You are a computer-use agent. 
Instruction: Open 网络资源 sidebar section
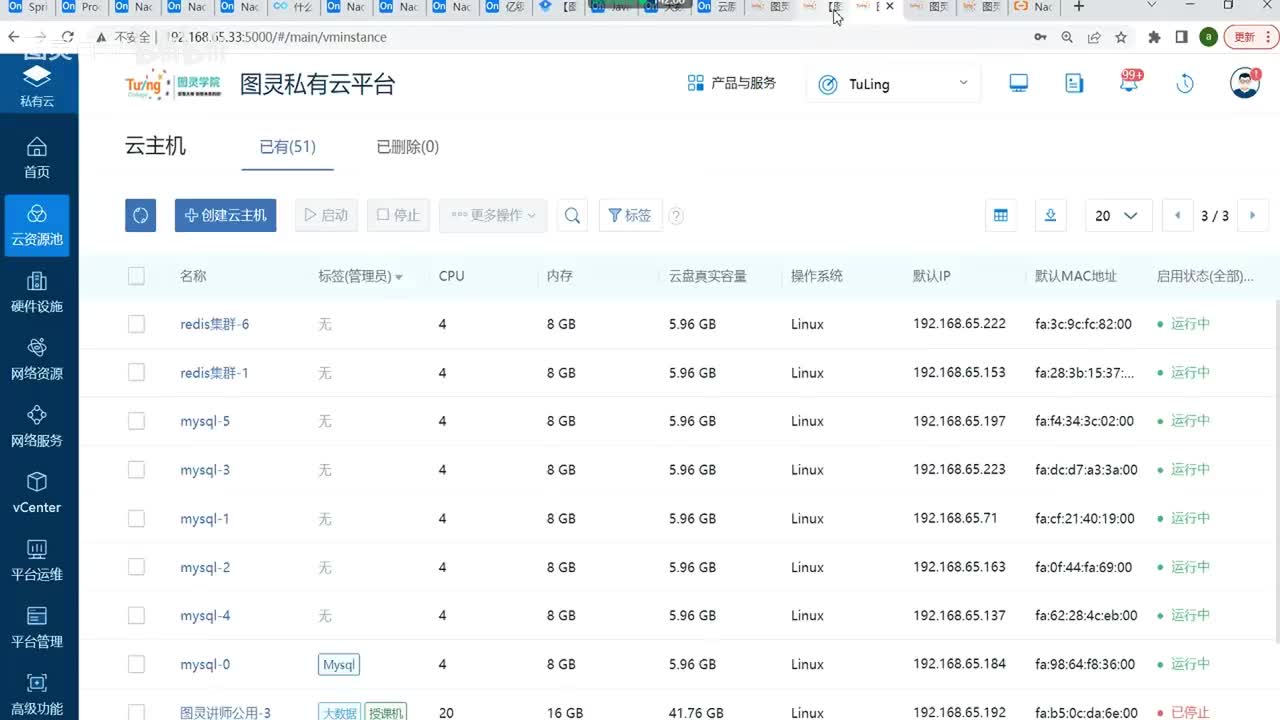click(x=37, y=359)
